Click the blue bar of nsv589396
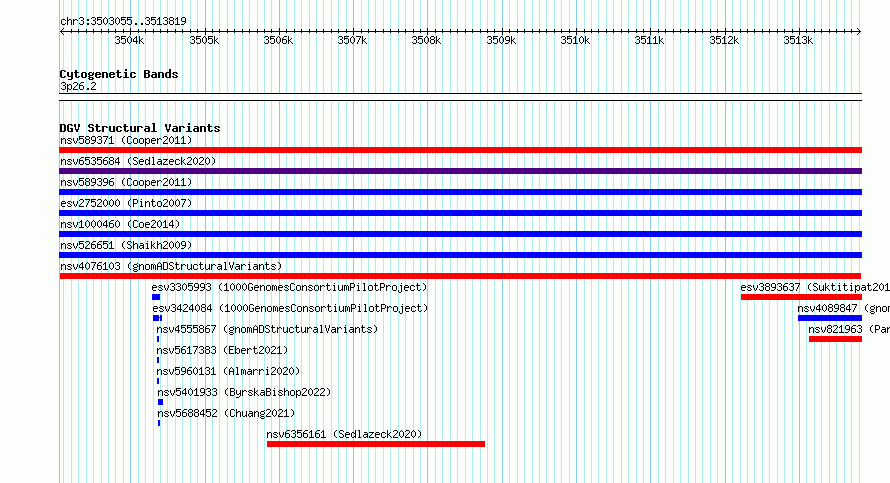This screenshot has height=483, width=890. pos(460,192)
